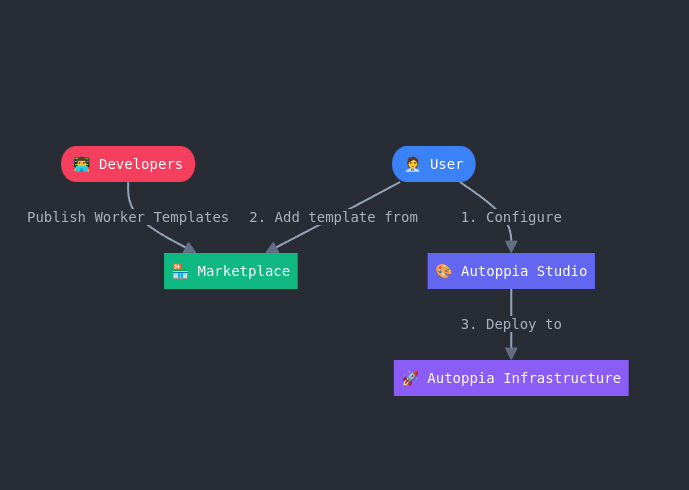Click the 'Publish Worker Templates' edge label

pos(128,217)
